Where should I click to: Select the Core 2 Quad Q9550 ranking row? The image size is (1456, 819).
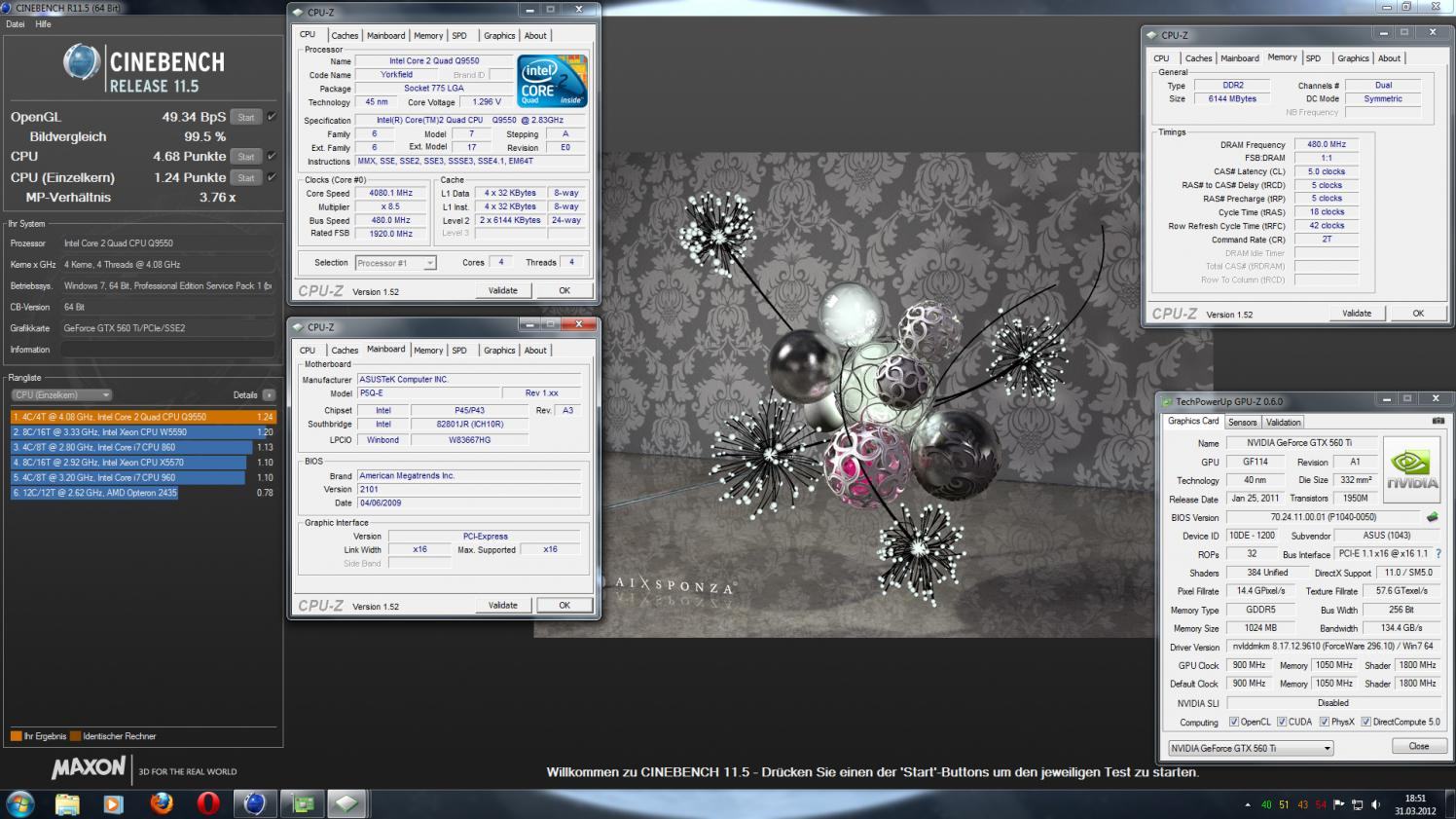(x=143, y=416)
